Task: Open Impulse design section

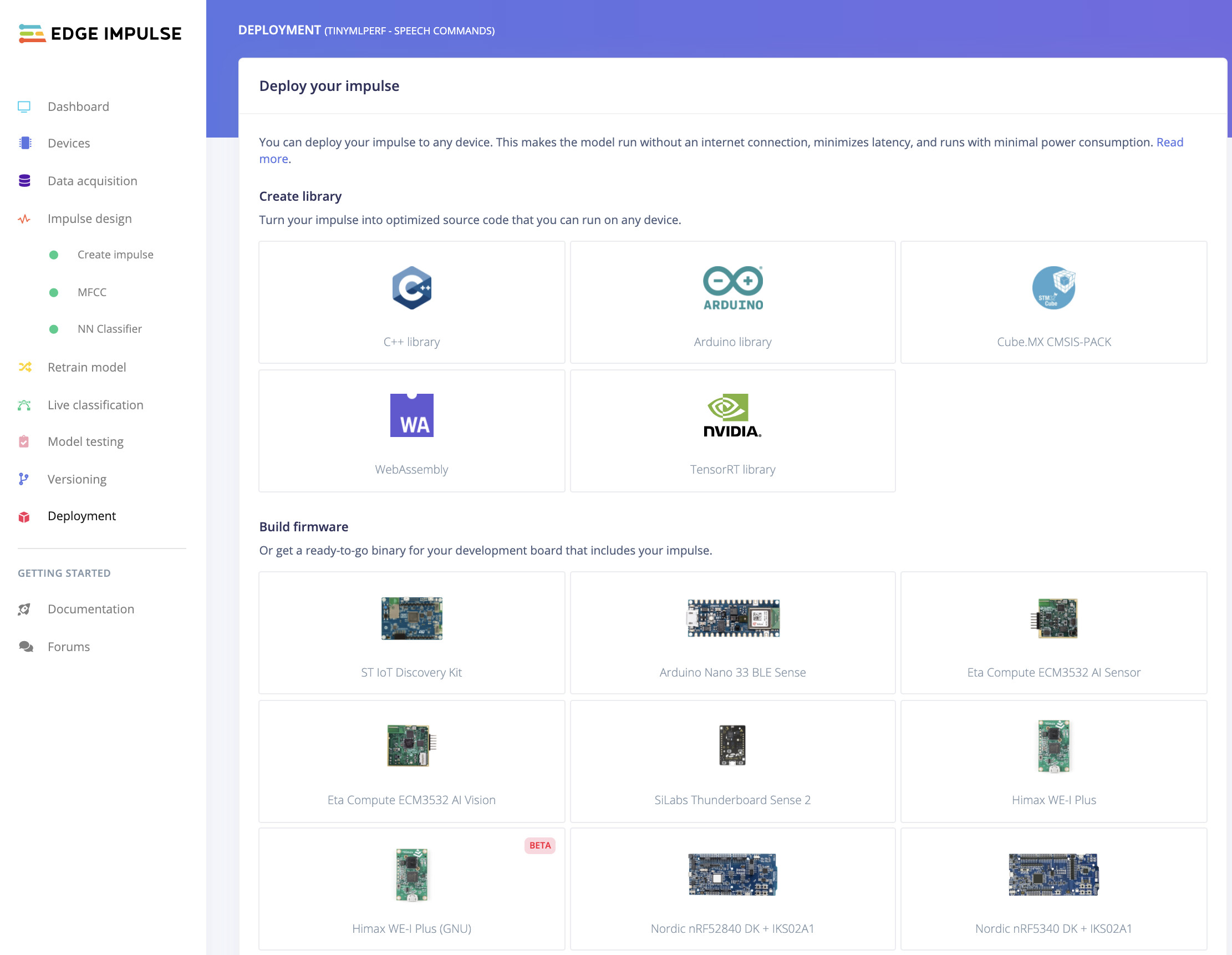Action: coord(90,219)
